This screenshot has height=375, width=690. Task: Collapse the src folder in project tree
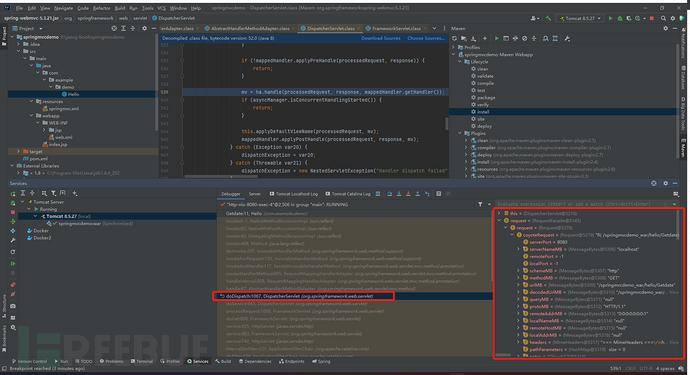(x=18, y=51)
